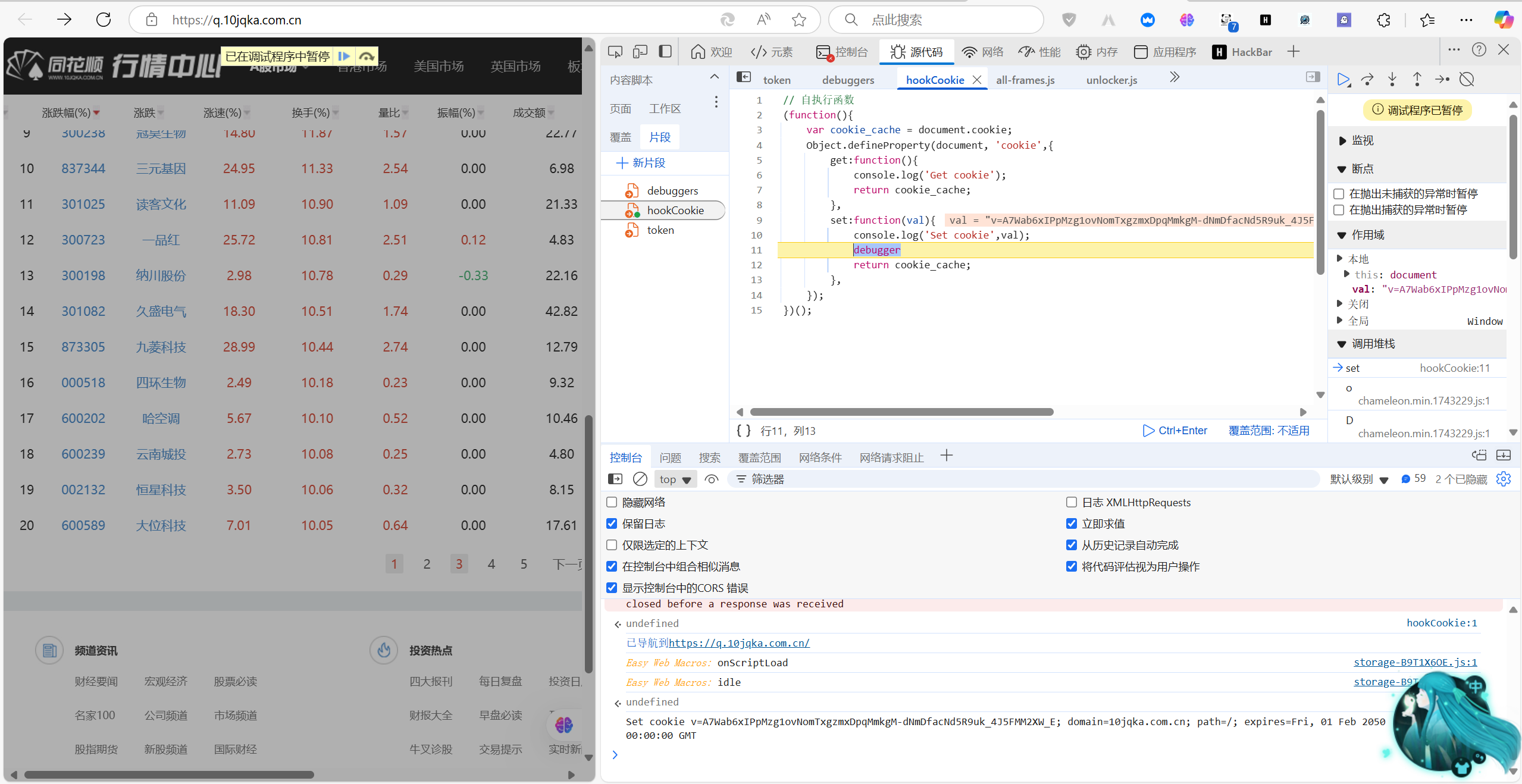
Task: Click pretty-print braces icon below editor
Action: coord(744,431)
